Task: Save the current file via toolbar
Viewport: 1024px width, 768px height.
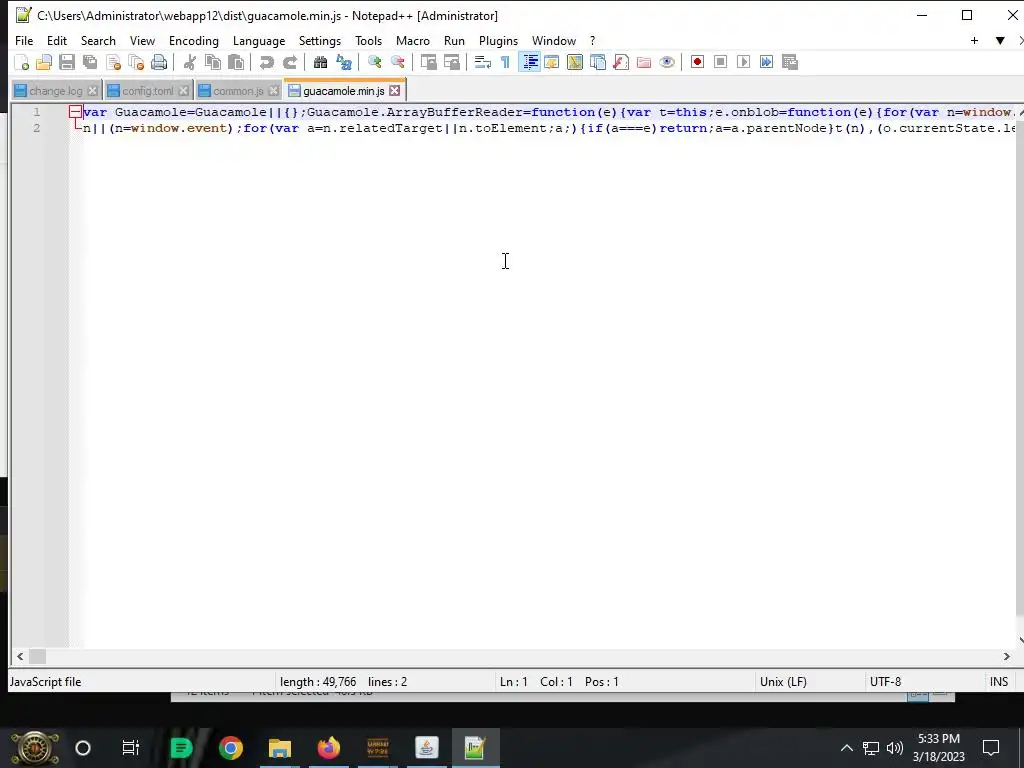Action: 67,62
